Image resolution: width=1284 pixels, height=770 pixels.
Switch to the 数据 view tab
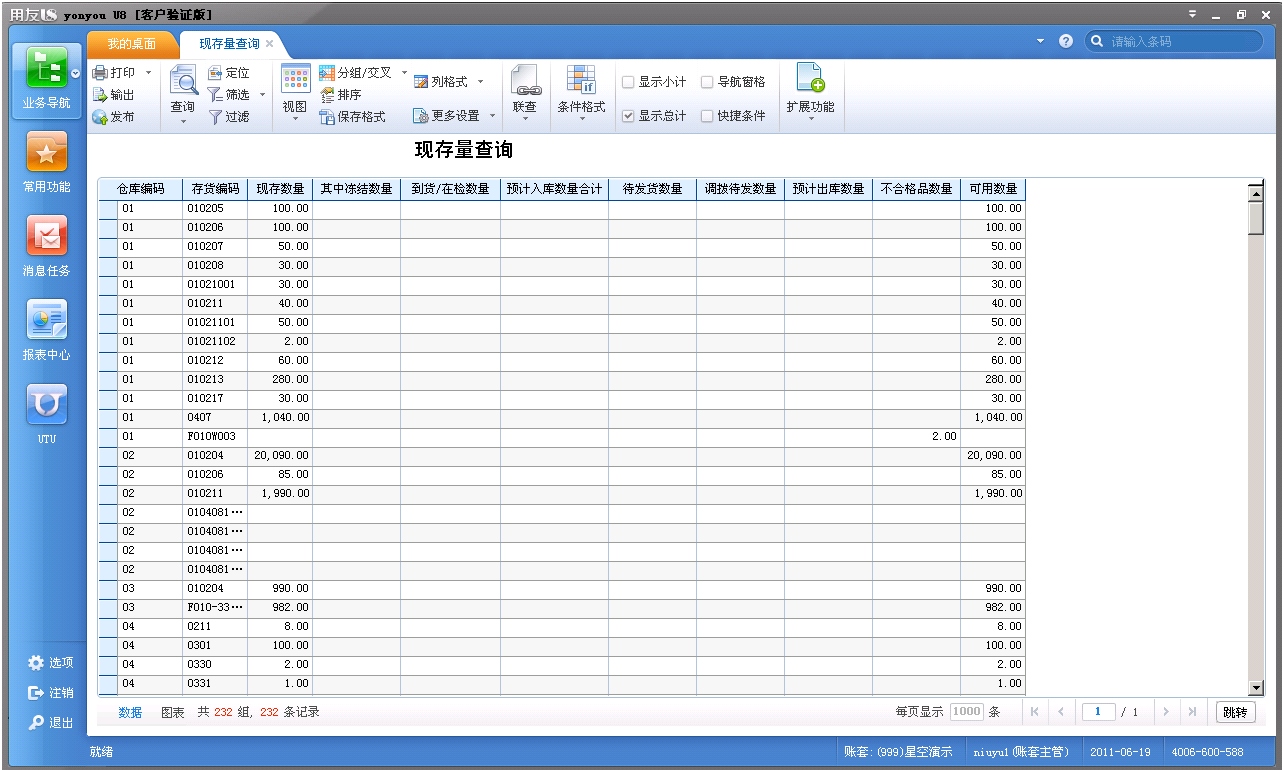tap(130, 712)
